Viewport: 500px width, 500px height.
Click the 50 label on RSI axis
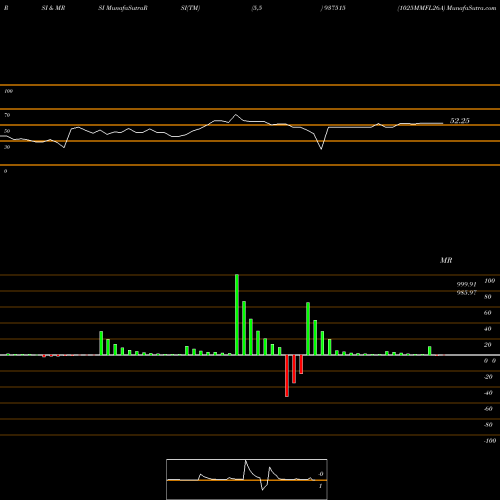pyautogui.click(x=7, y=131)
